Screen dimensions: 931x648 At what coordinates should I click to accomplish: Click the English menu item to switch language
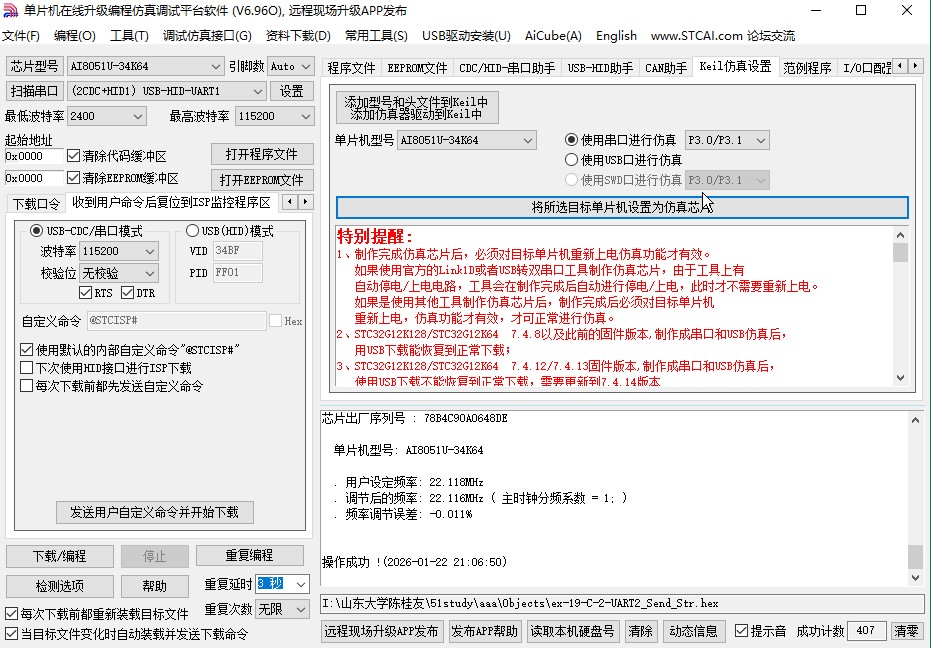pos(615,35)
